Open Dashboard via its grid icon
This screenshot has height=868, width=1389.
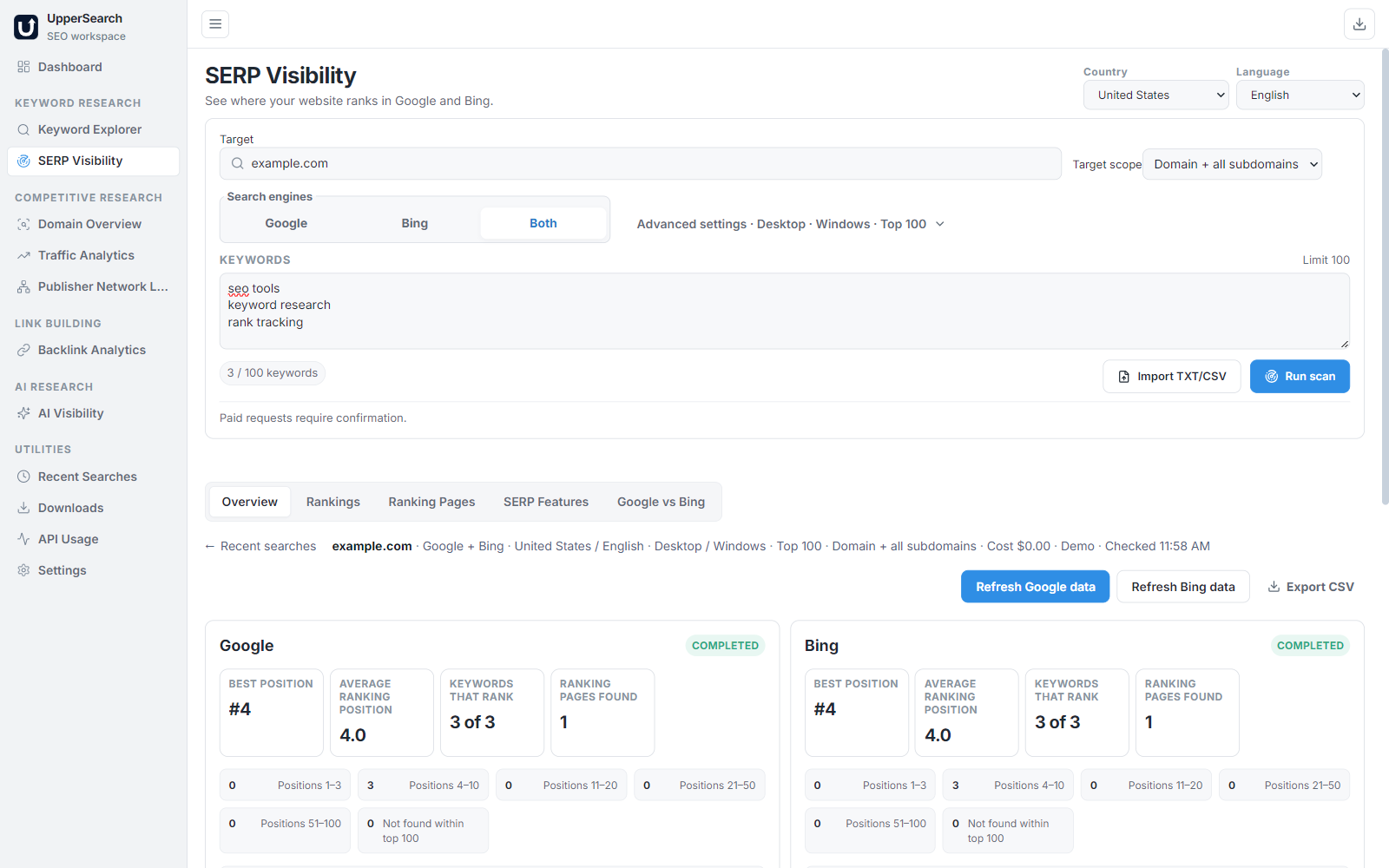[23, 67]
